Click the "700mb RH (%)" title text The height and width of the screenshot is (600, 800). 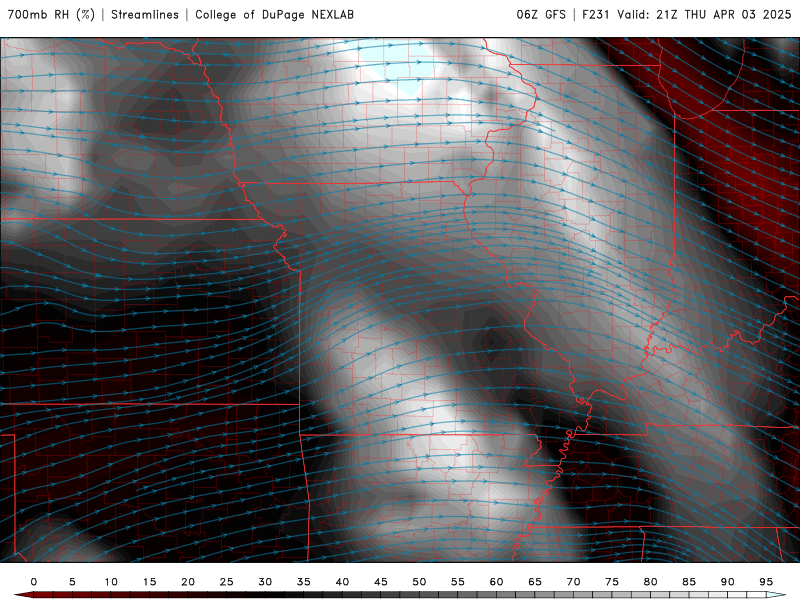[x=51, y=14]
